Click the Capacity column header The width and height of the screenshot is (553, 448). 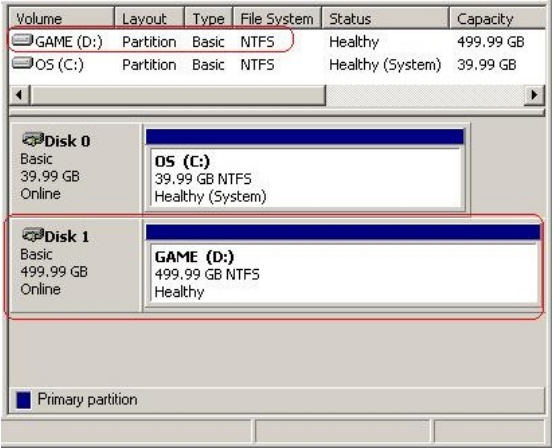[x=497, y=18]
